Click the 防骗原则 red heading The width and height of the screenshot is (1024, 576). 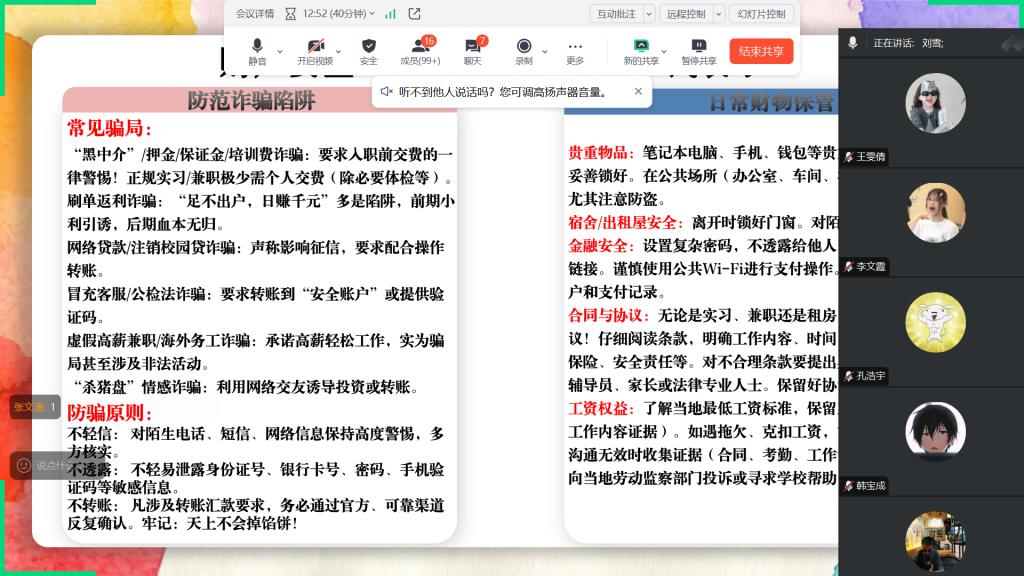109,413
